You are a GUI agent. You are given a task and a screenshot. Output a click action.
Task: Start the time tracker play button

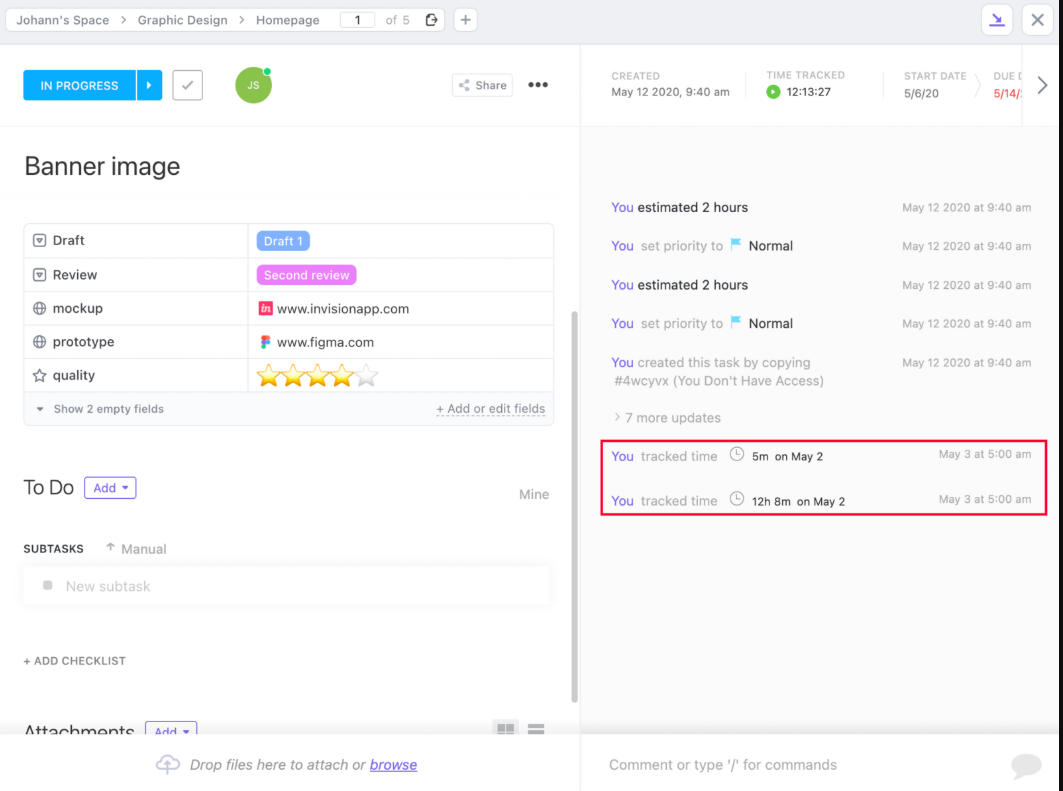(x=773, y=92)
